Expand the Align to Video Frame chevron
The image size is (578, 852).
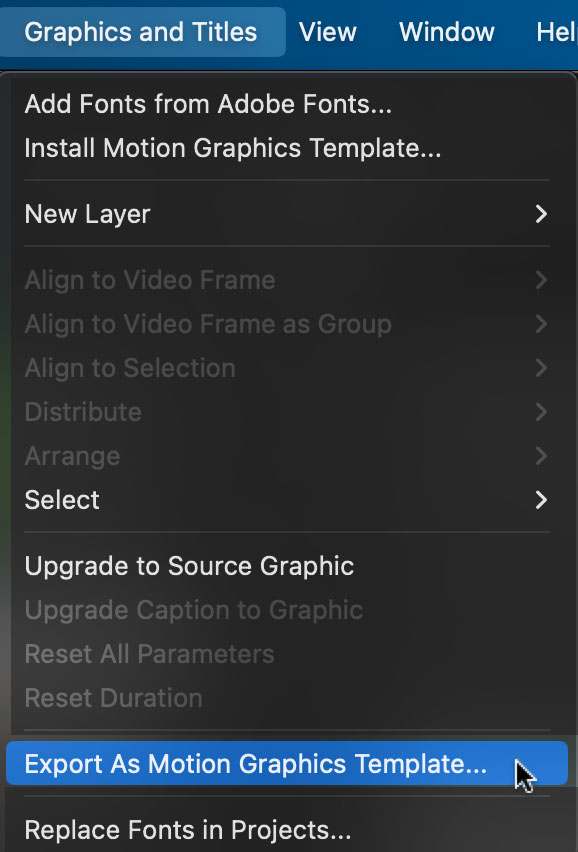tap(541, 280)
